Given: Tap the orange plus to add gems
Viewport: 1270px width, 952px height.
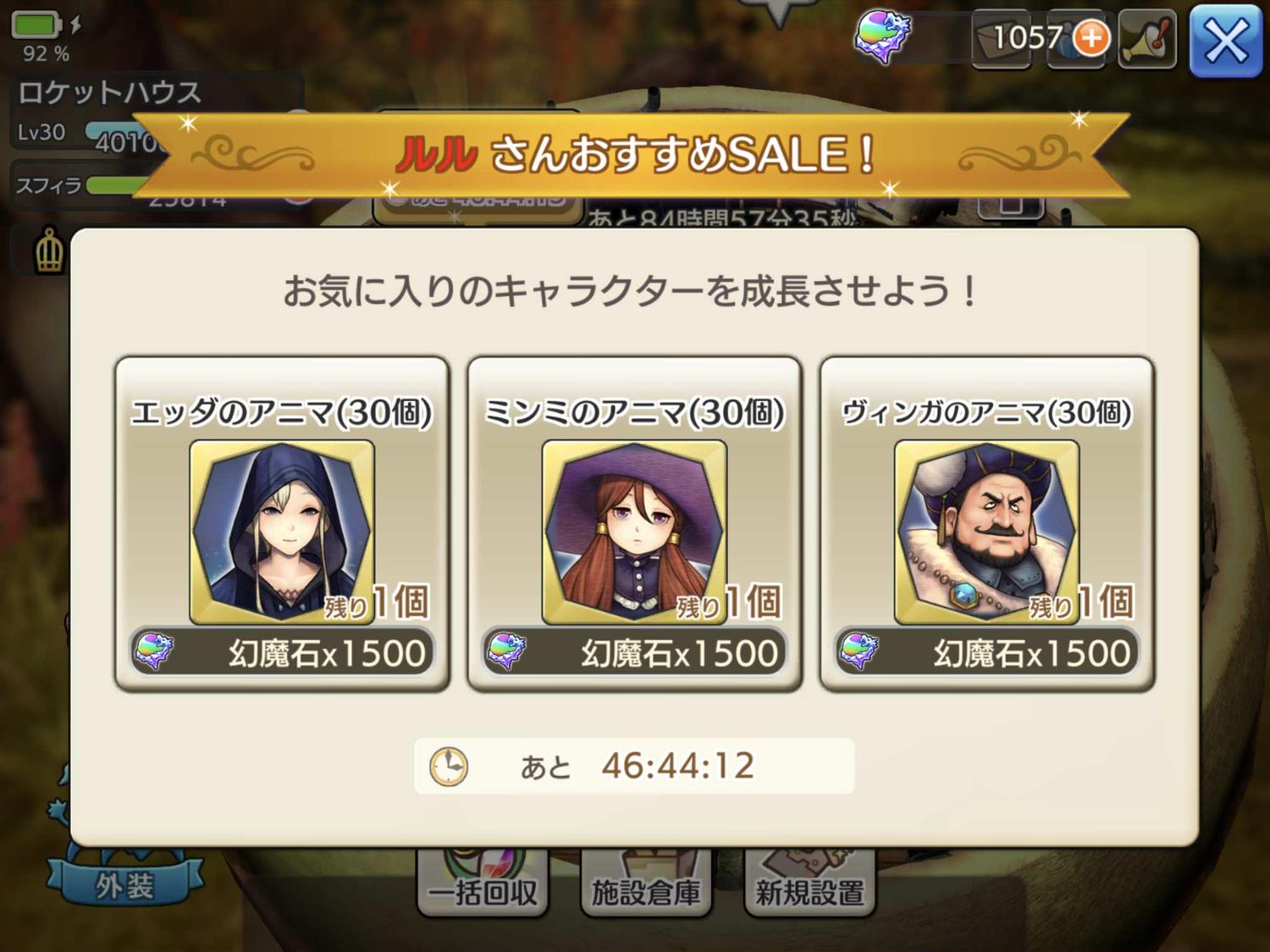Looking at the screenshot, I should [1091, 38].
